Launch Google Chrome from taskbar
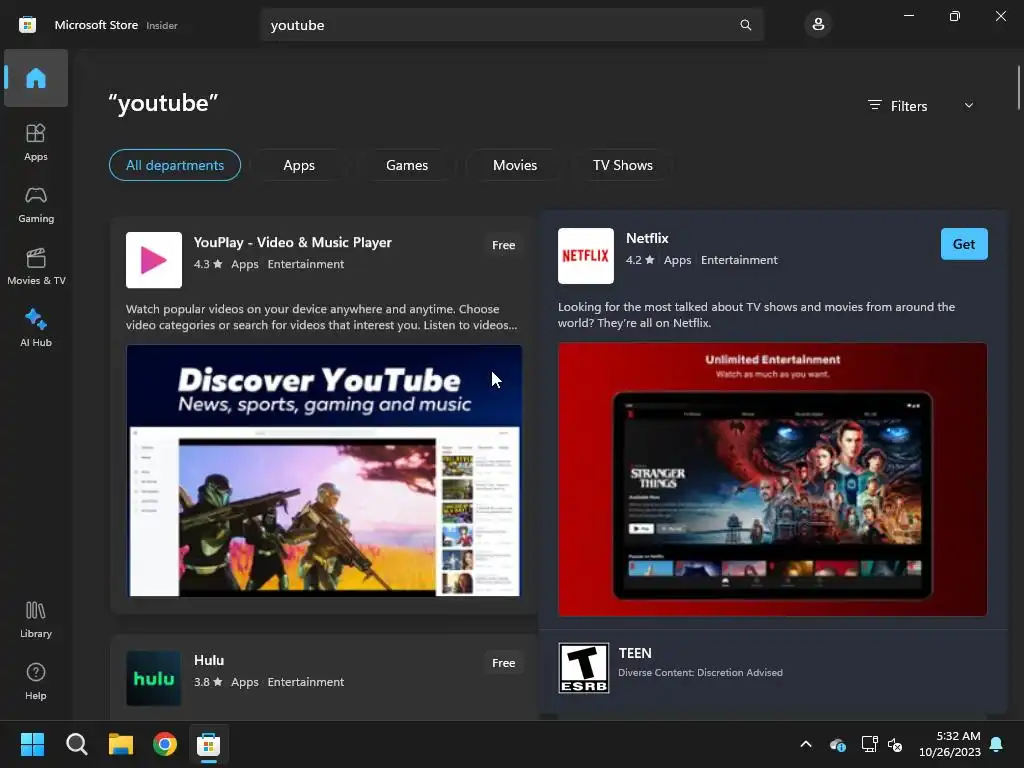1024x768 pixels. (165, 744)
